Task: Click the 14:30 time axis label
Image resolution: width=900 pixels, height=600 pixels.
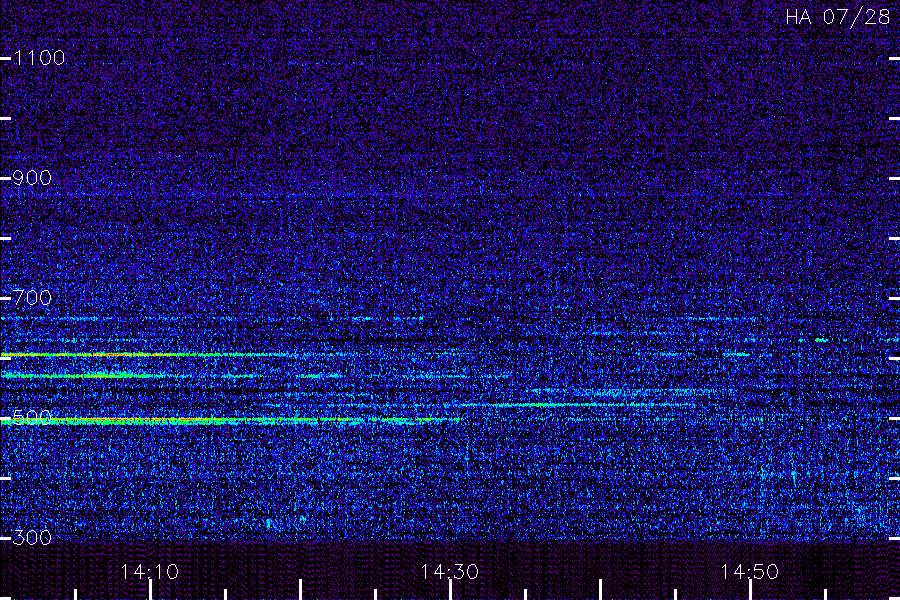Action: [x=449, y=572]
